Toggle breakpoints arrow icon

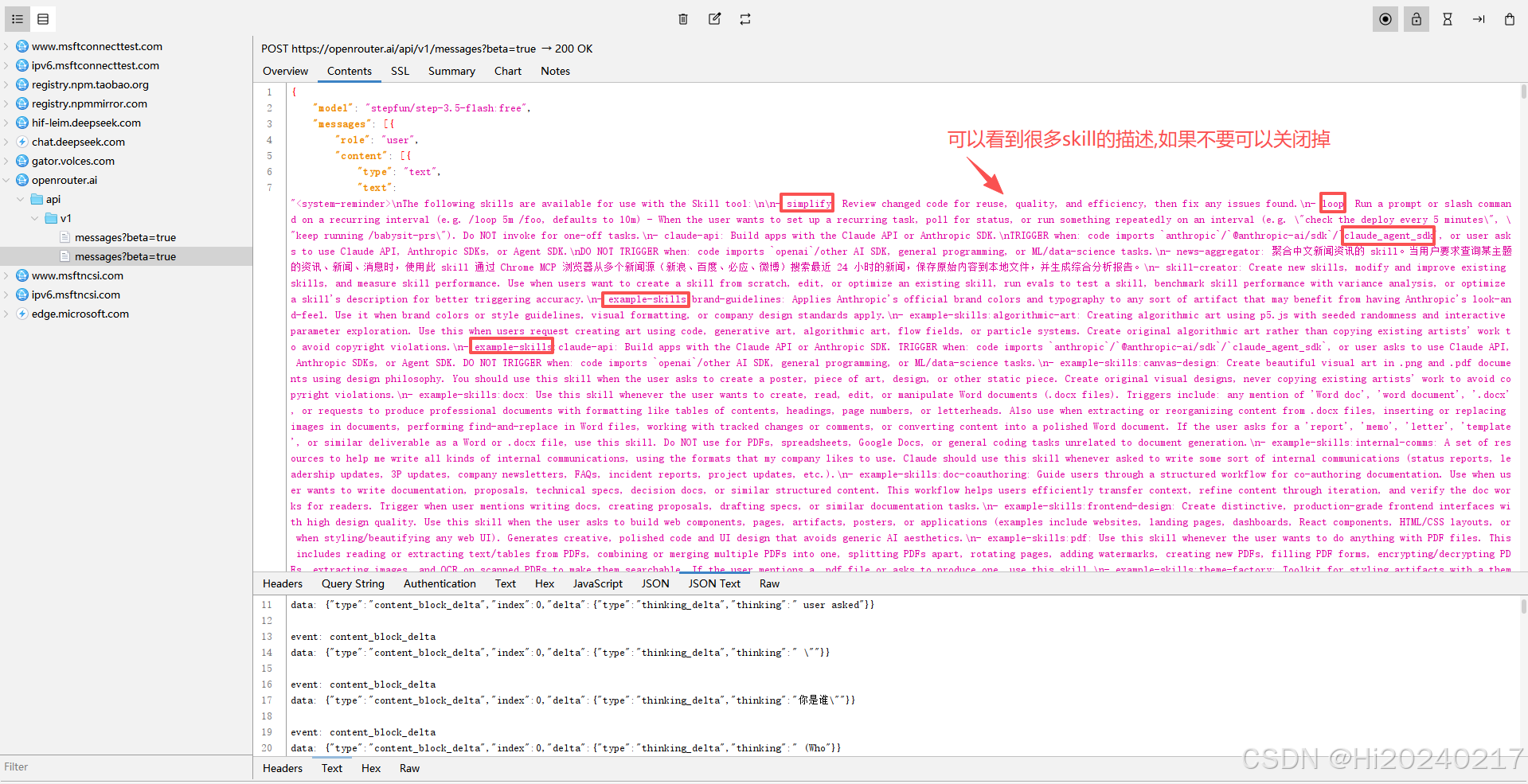1479,19
